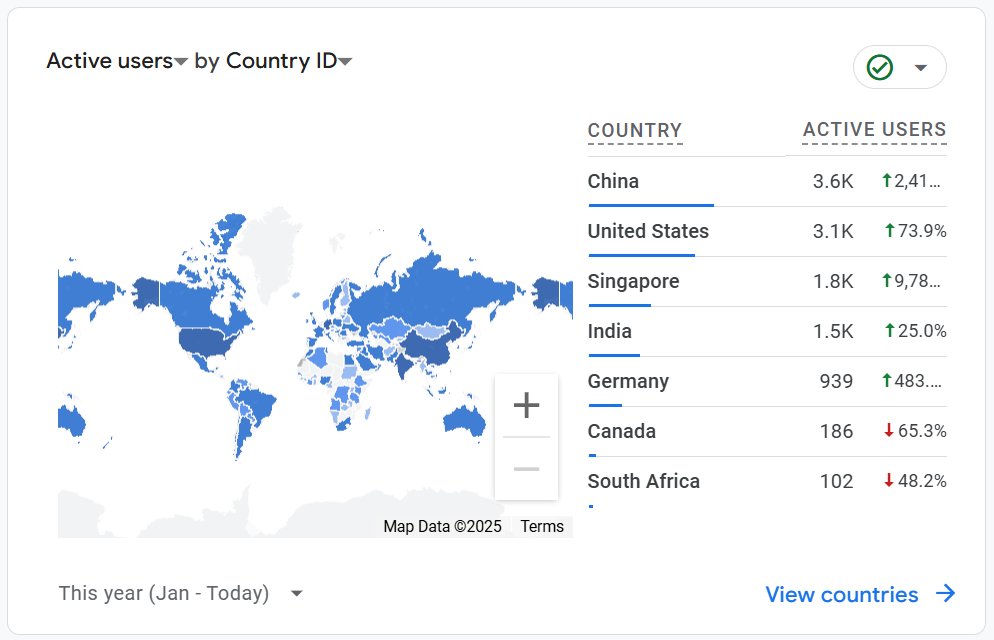
Task: Open the map Terms link
Action: pos(542,526)
